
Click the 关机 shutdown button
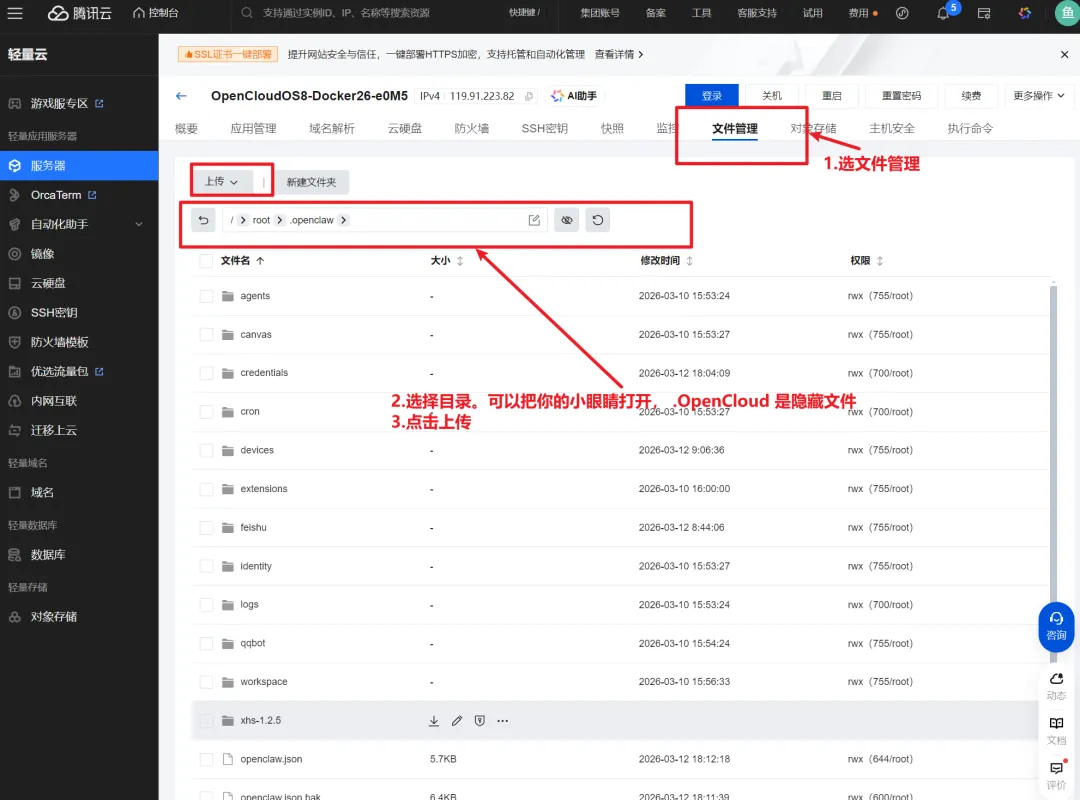(771, 96)
